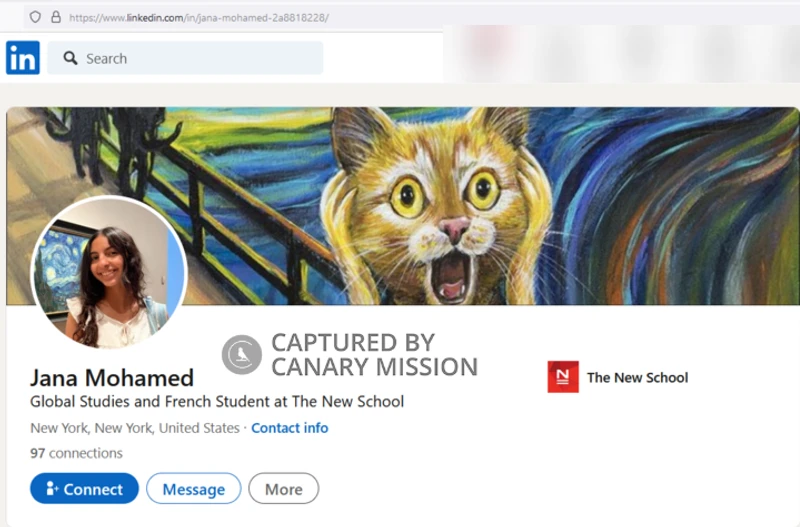View the browser shield tracking-protection icon
Screen dimensions: 800x527
point(35,17)
